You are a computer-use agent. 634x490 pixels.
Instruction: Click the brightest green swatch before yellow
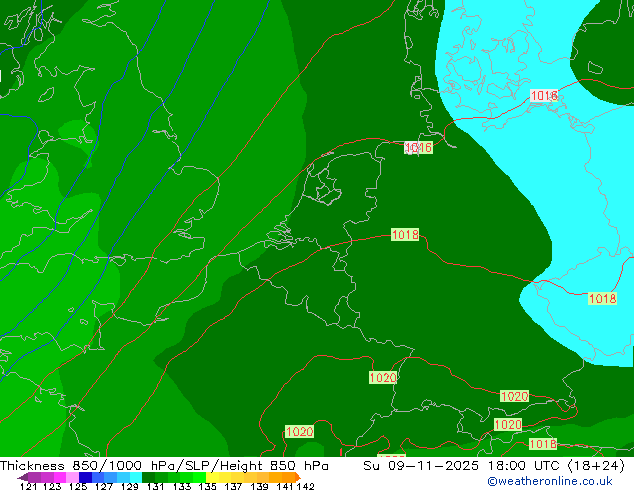point(199,477)
